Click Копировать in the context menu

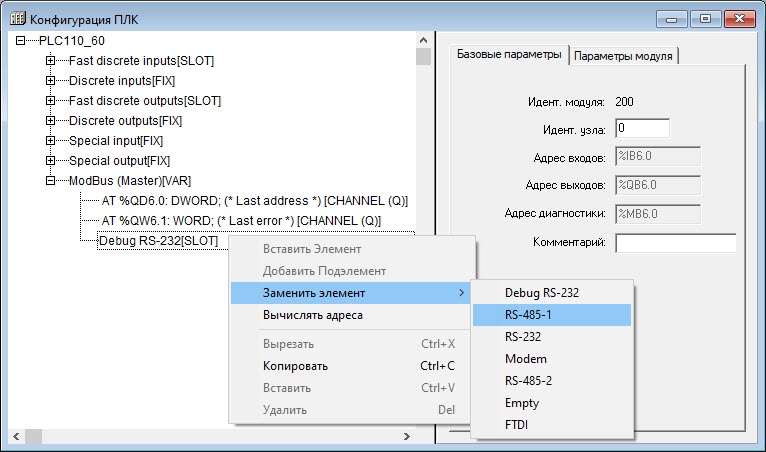295,366
